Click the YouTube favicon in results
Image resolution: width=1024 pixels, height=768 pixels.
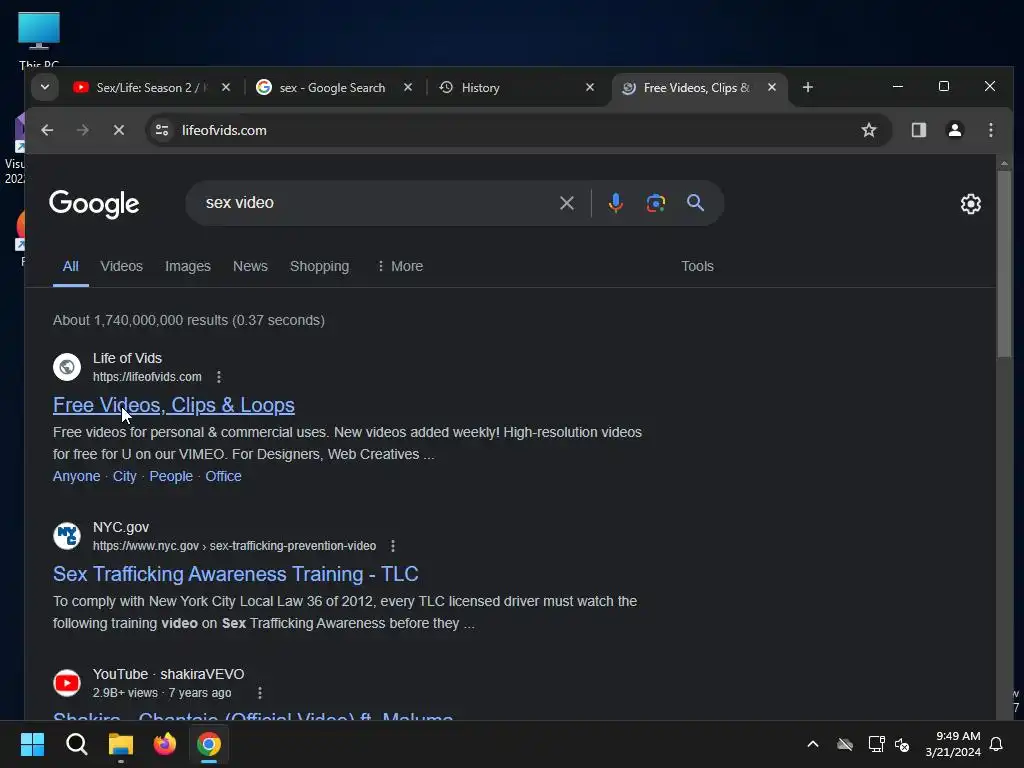tap(67, 683)
